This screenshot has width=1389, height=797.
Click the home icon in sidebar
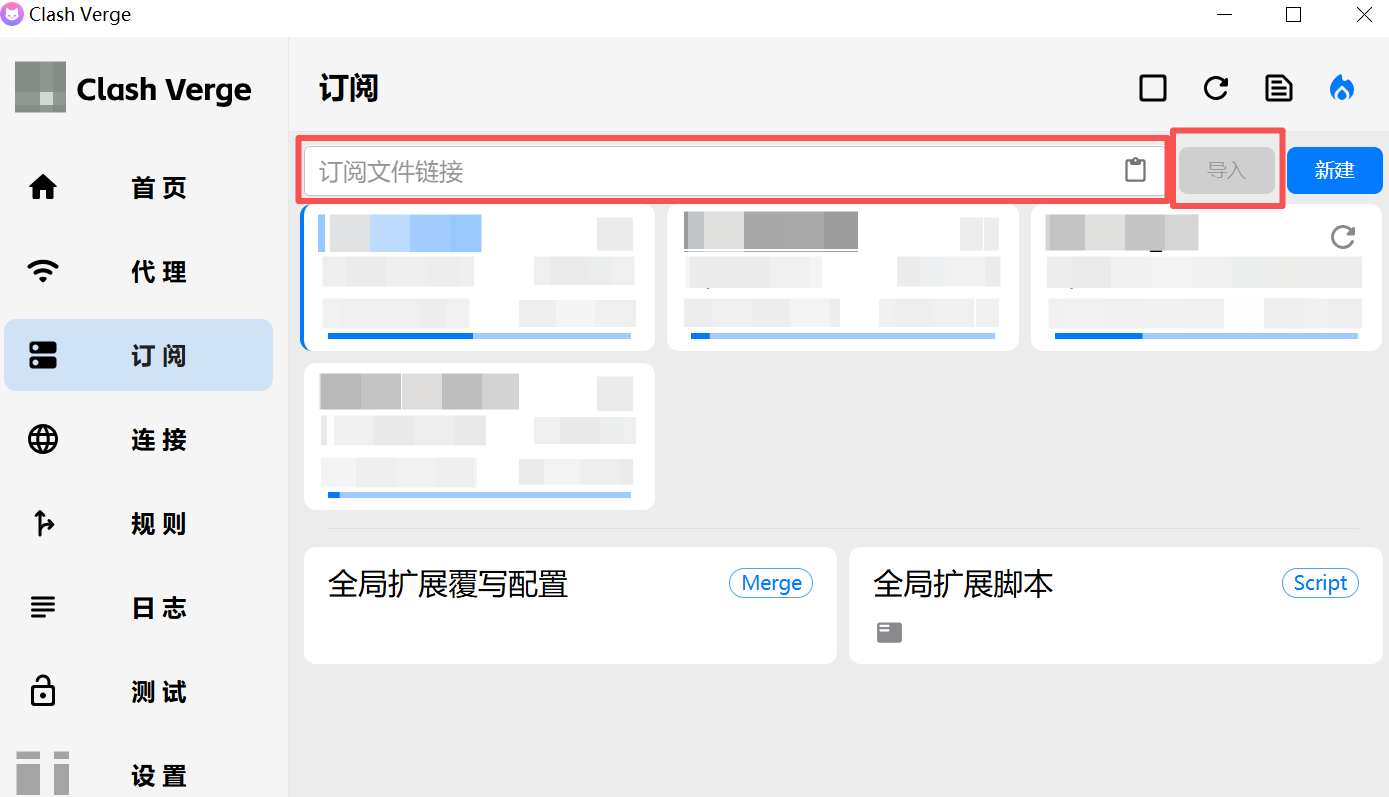pyautogui.click(x=43, y=187)
